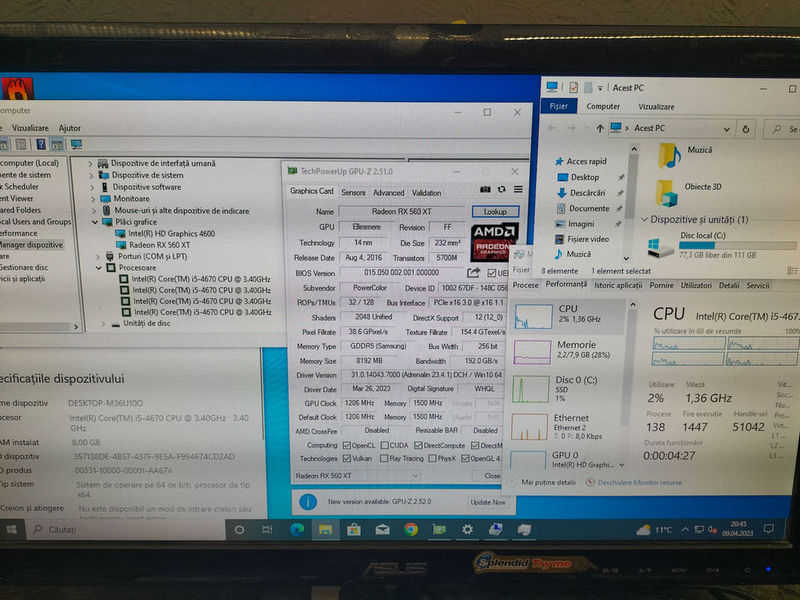Open Task View on the taskbar
The height and width of the screenshot is (600, 800).
coord(267,530)
